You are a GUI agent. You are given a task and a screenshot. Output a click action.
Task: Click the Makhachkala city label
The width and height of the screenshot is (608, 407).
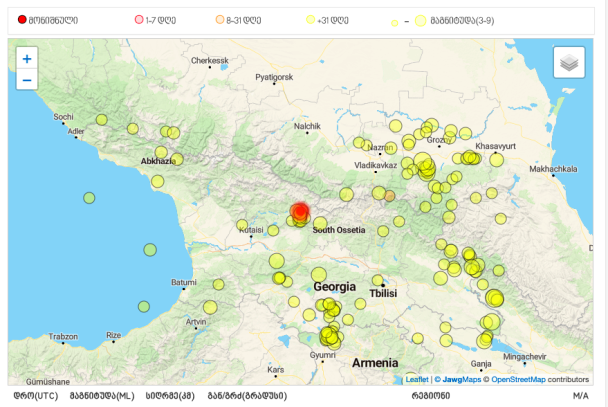(553, 169)
